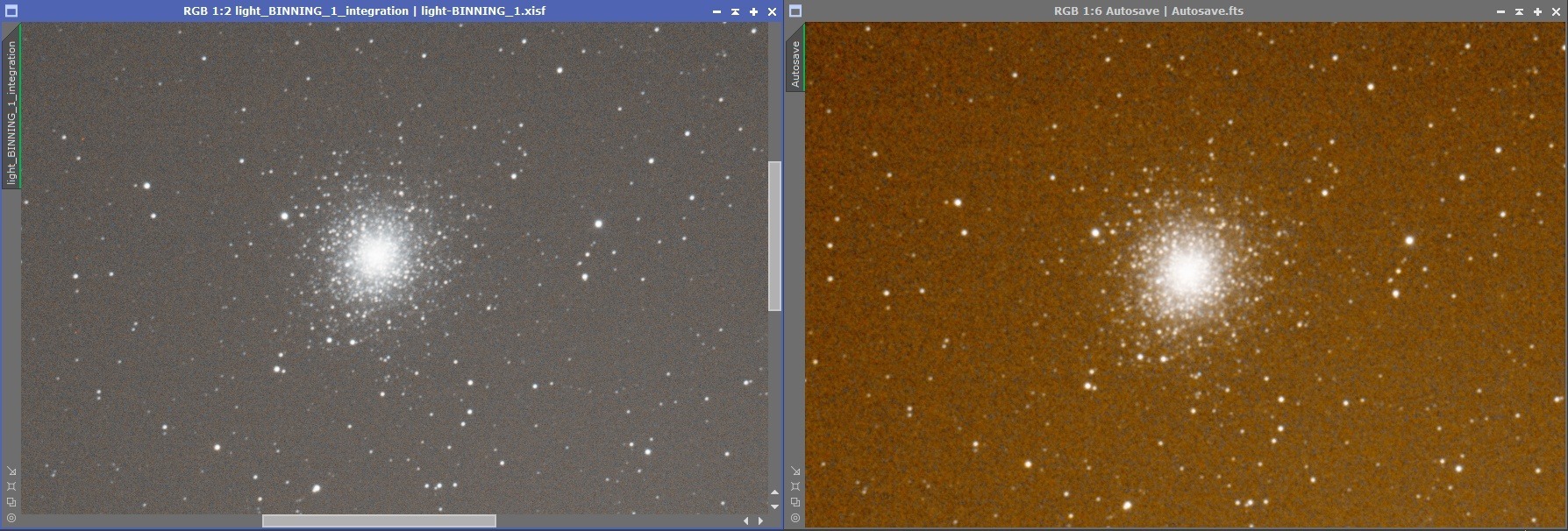Shade the Autosave.fts window
1568x531 pixels.
(1519, 11)
